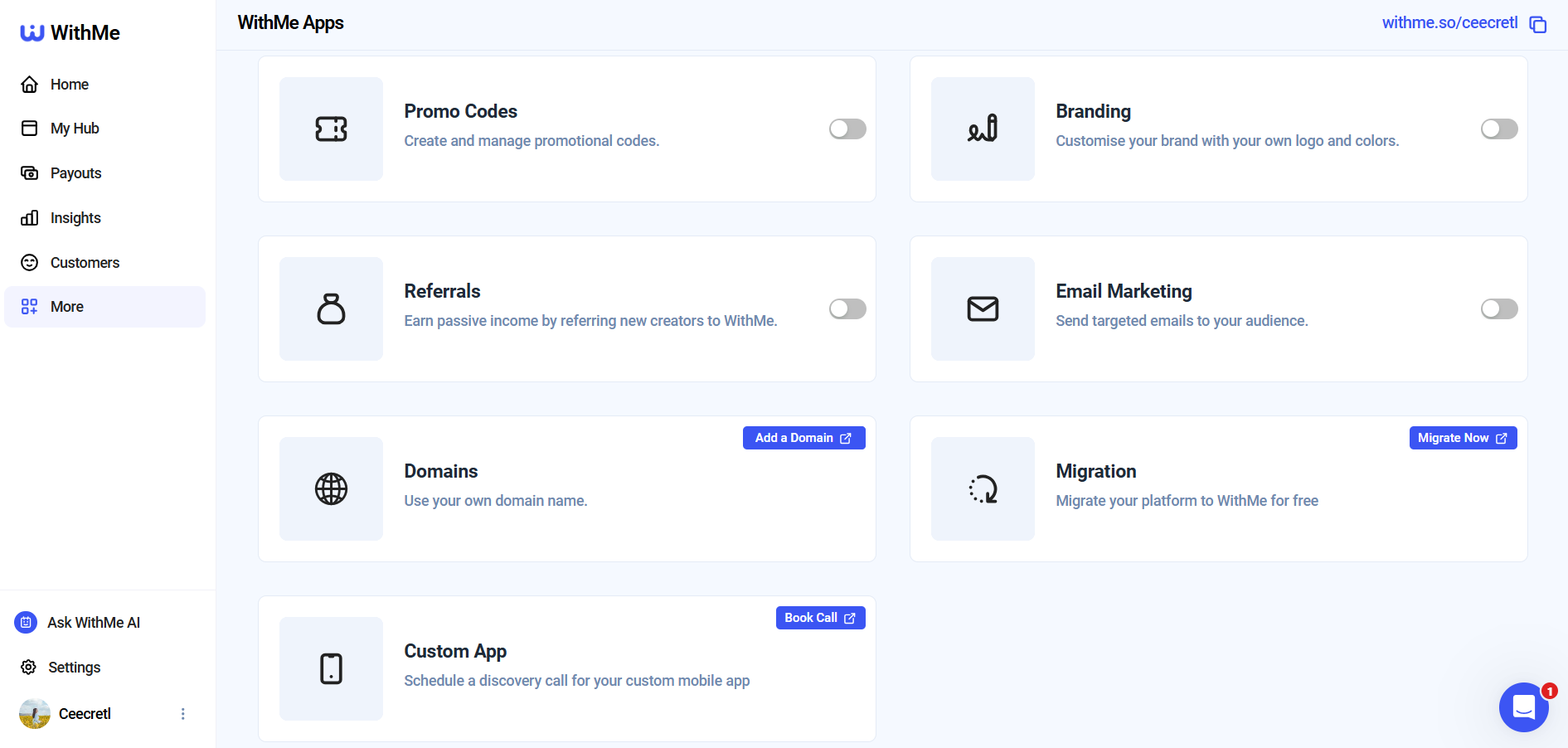This screenshot has width=1568, height=748.
Task: Open Settings from the sidebar
Action: pos(74,667)
